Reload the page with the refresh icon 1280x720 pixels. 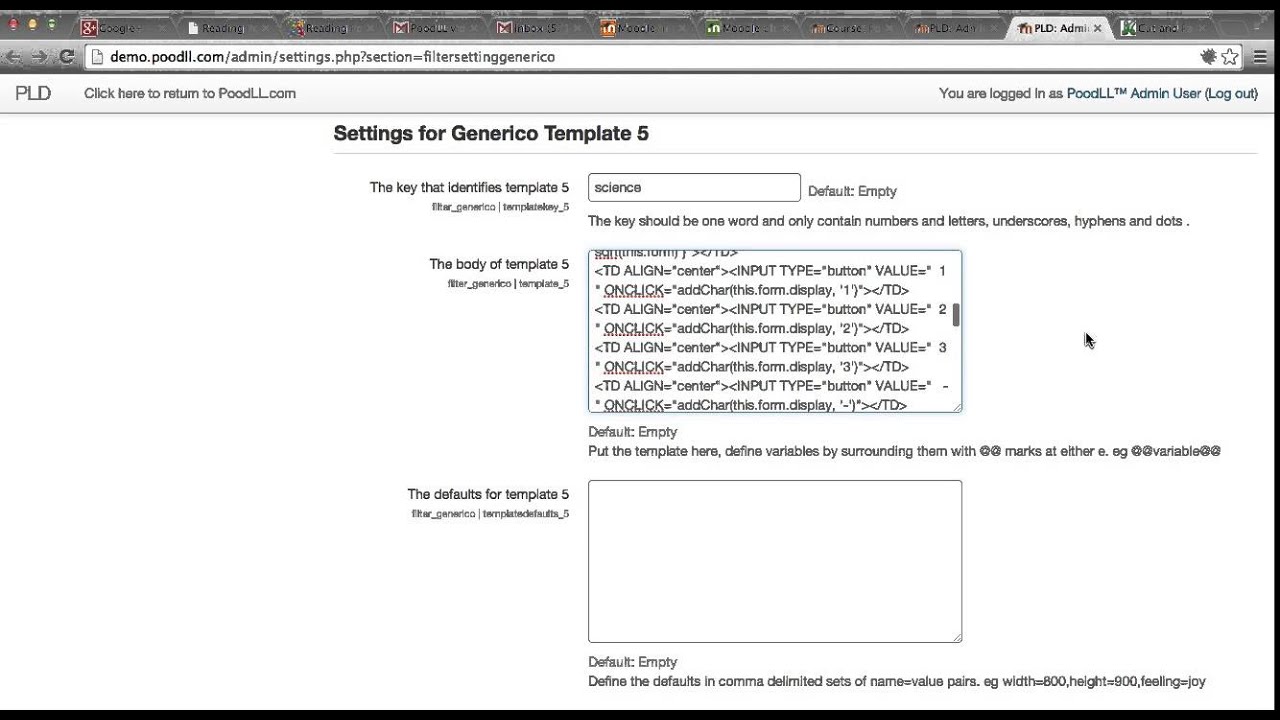click(x=67, y=57)
